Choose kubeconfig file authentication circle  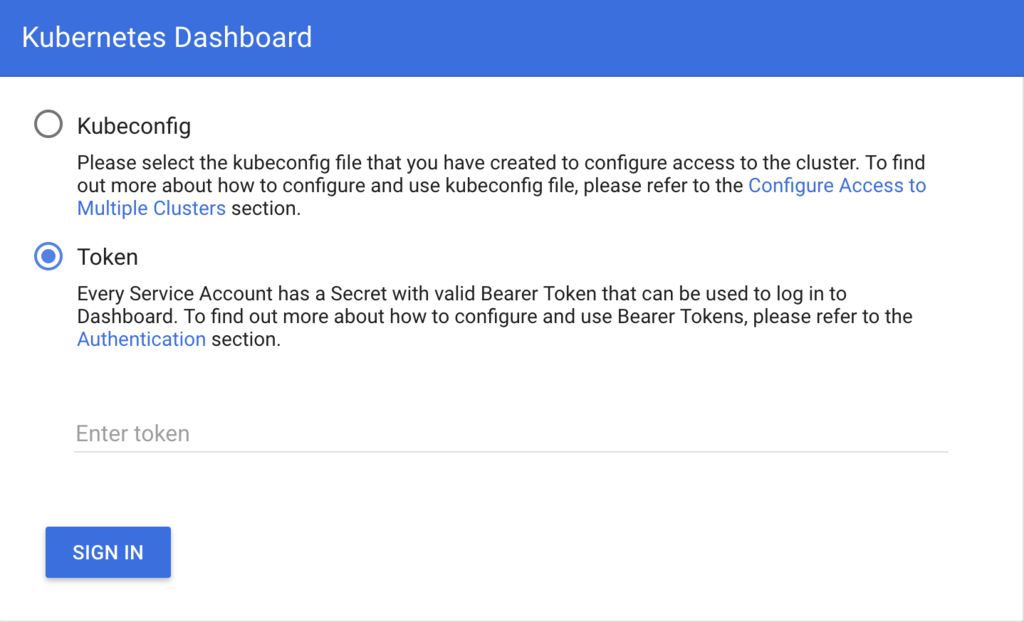pyautogui.click(x=48, y=126)
